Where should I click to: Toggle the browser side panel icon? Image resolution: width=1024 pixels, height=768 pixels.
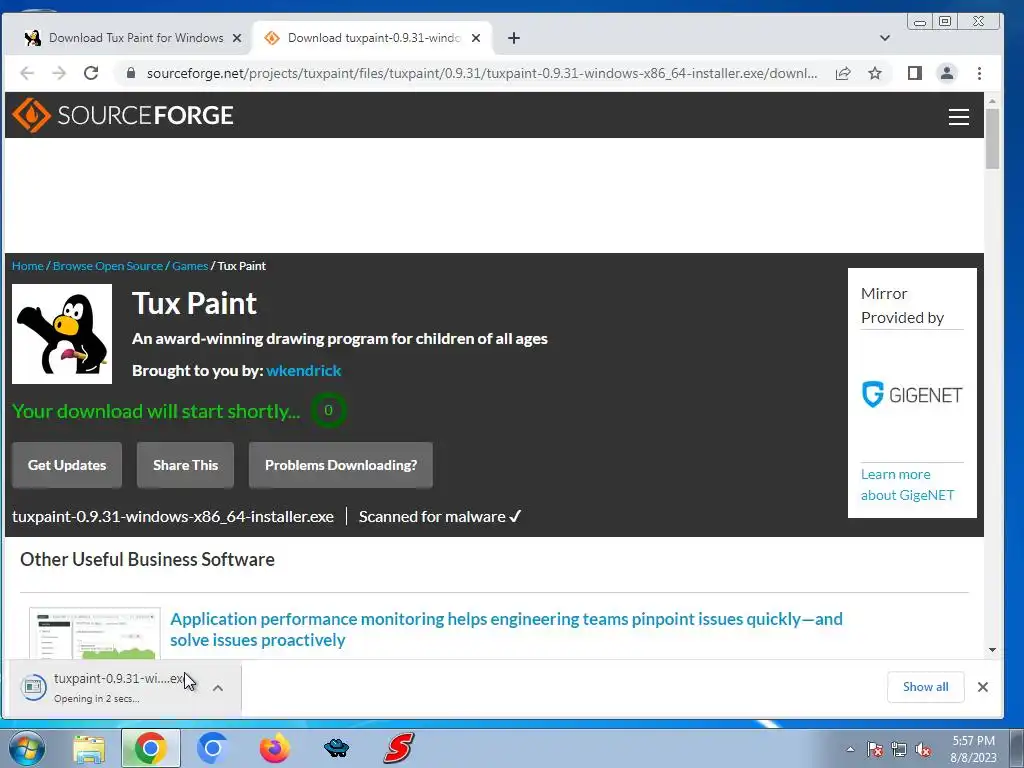coord(914,73)
